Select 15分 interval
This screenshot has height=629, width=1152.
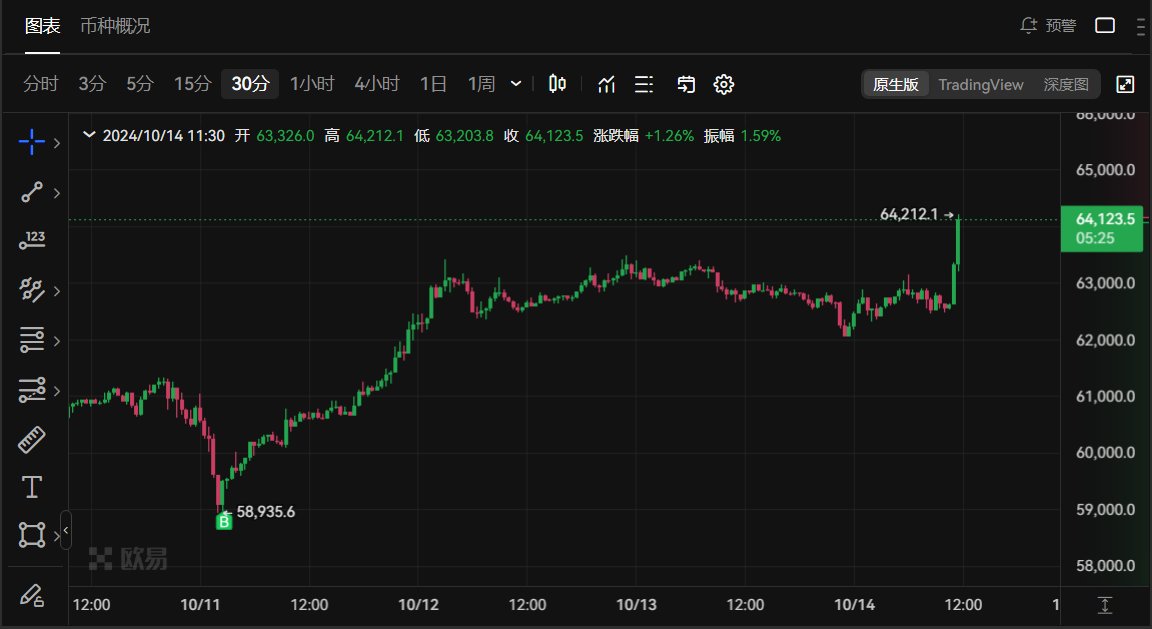click(x=192, y=84)
